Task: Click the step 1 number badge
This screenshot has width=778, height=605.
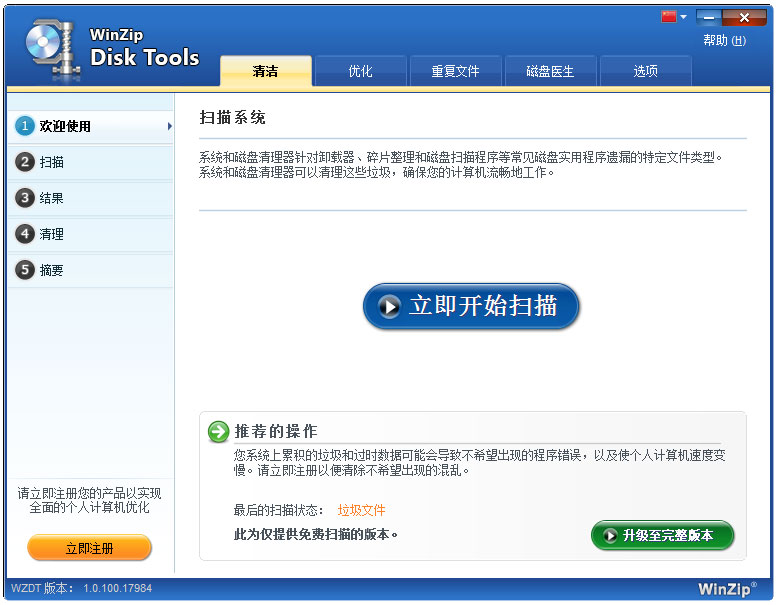Action: coord(24,126)
